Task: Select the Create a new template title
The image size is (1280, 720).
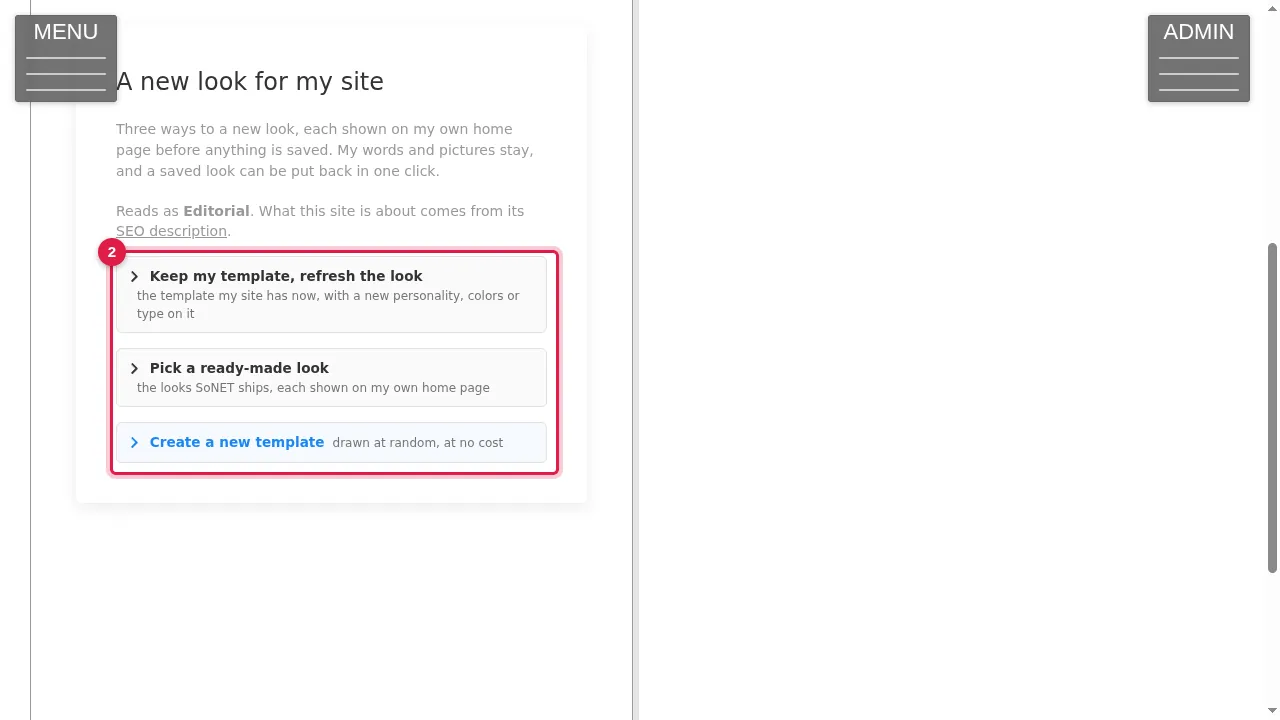Action: click(x=237, y=442)
